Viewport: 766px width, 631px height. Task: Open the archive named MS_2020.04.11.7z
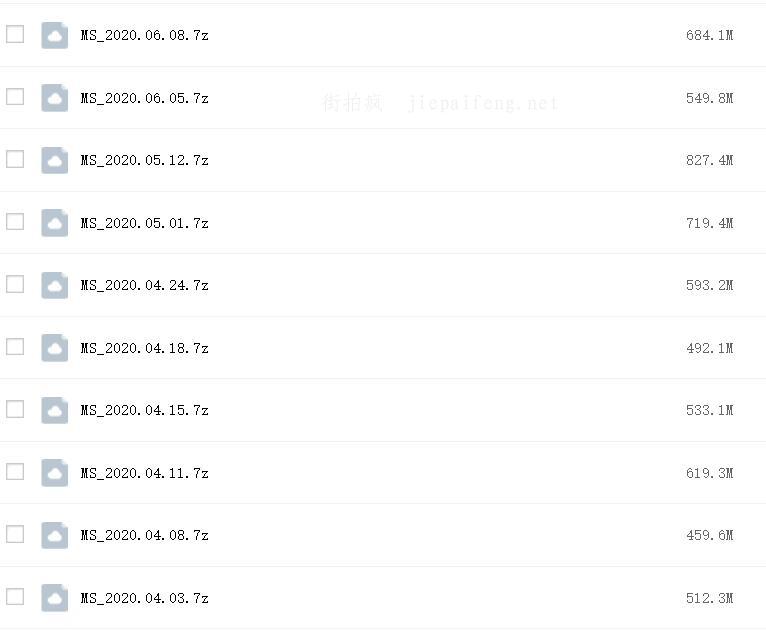pos(144,473)
